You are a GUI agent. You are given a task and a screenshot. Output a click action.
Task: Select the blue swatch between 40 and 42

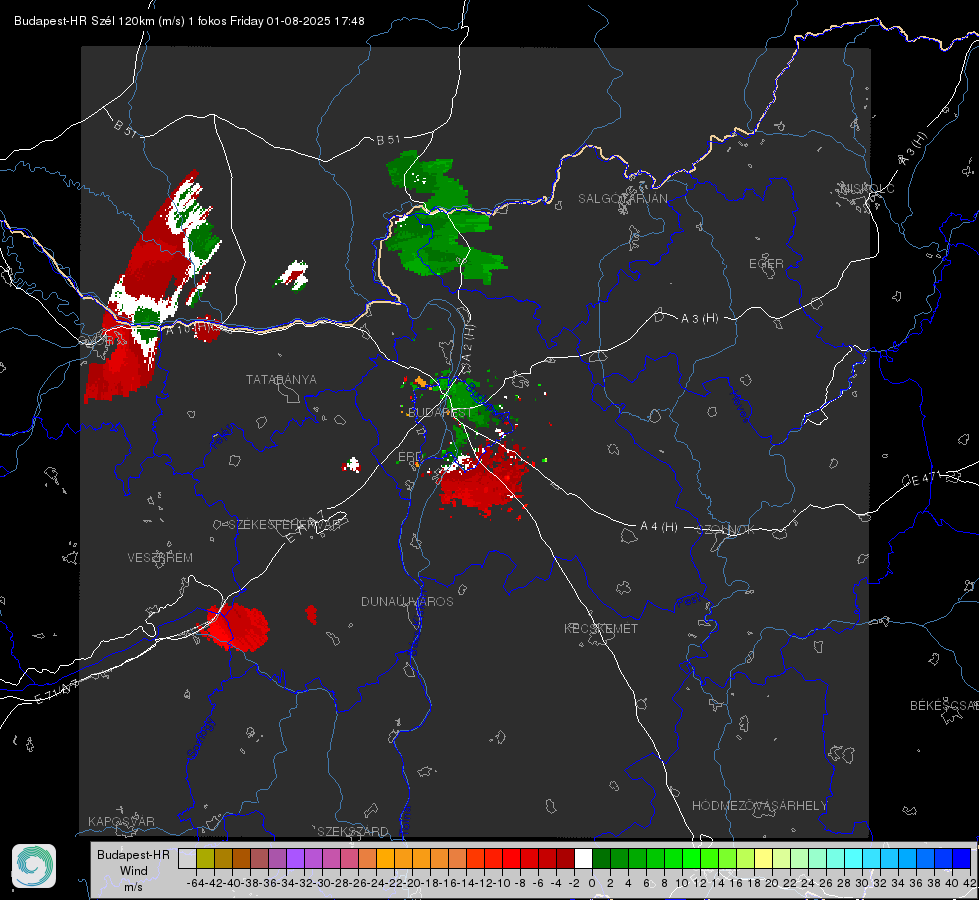(962, 858)
